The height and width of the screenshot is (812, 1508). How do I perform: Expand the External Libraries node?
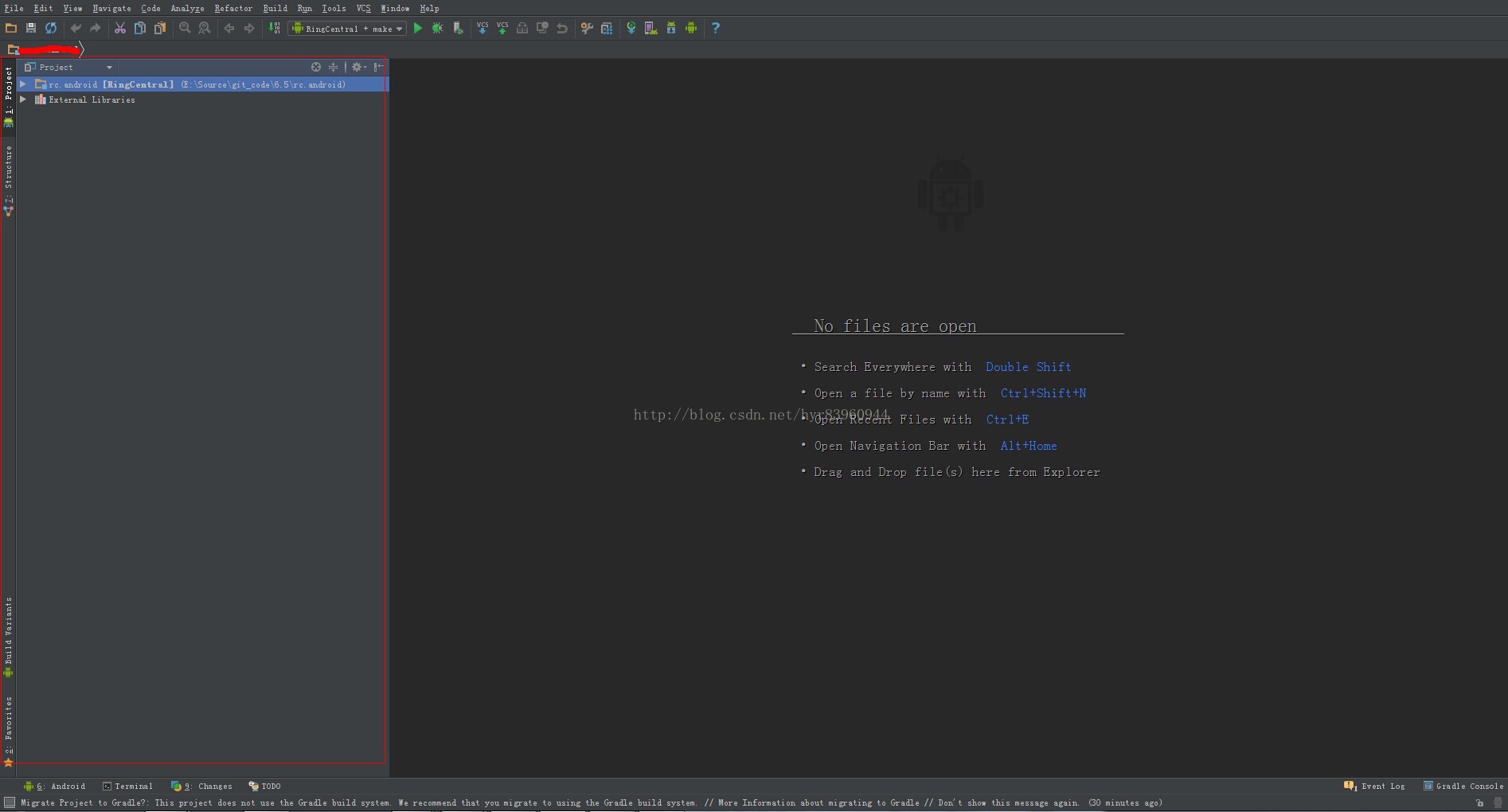(x=23, y=100)
